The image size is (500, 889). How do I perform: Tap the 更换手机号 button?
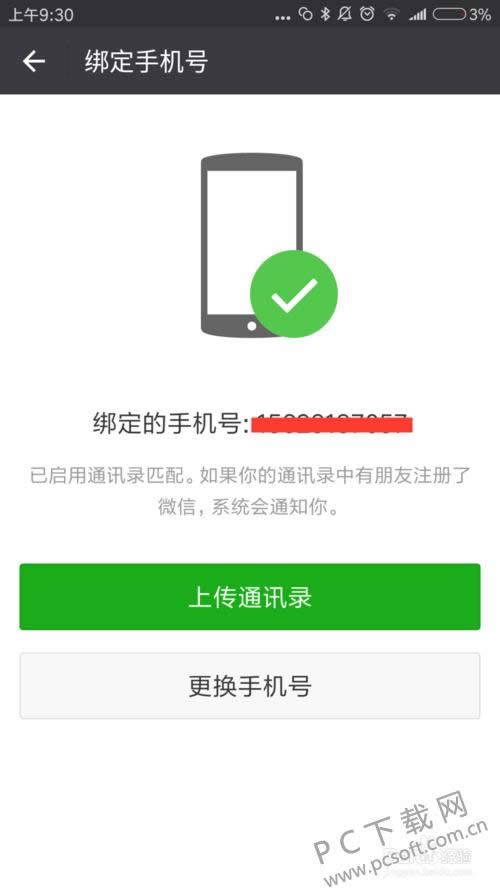coord(250,685)
